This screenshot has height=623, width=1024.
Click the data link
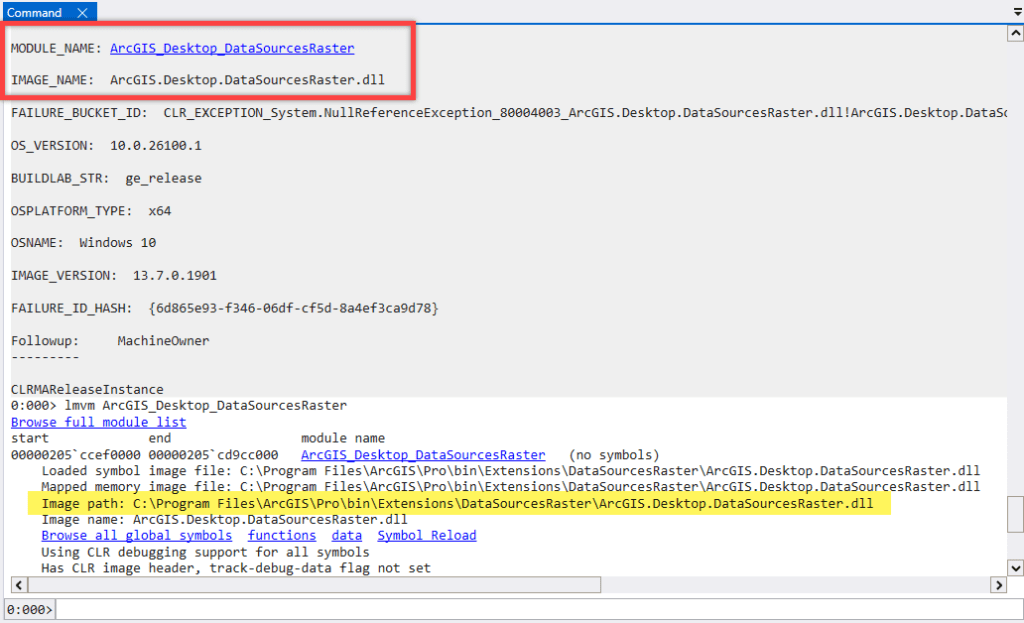(346, 535)
